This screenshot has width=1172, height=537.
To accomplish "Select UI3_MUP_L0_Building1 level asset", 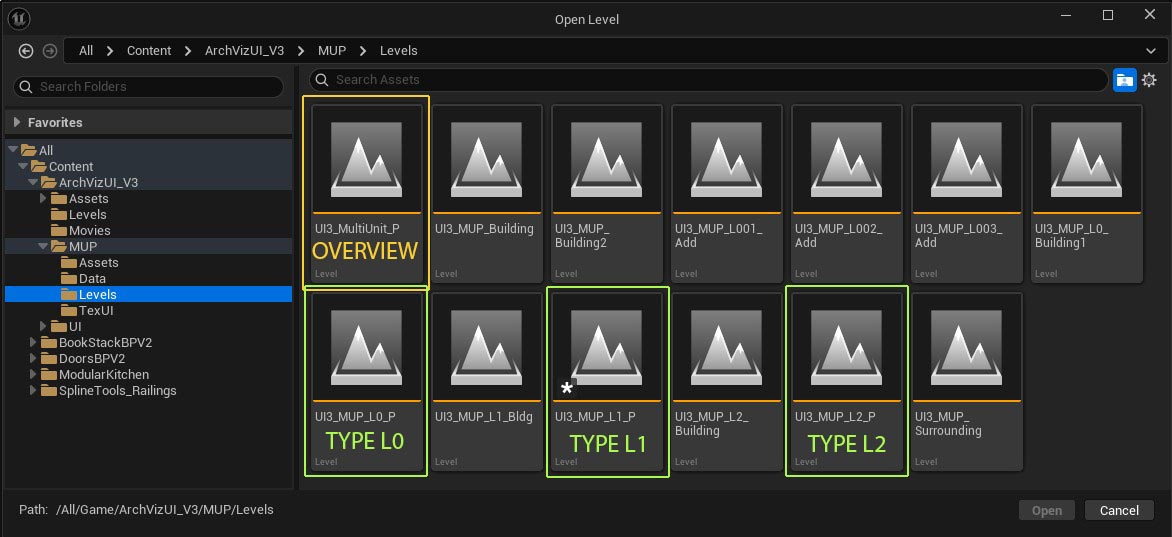I will pyautogui.click(x=1086, y=193).
